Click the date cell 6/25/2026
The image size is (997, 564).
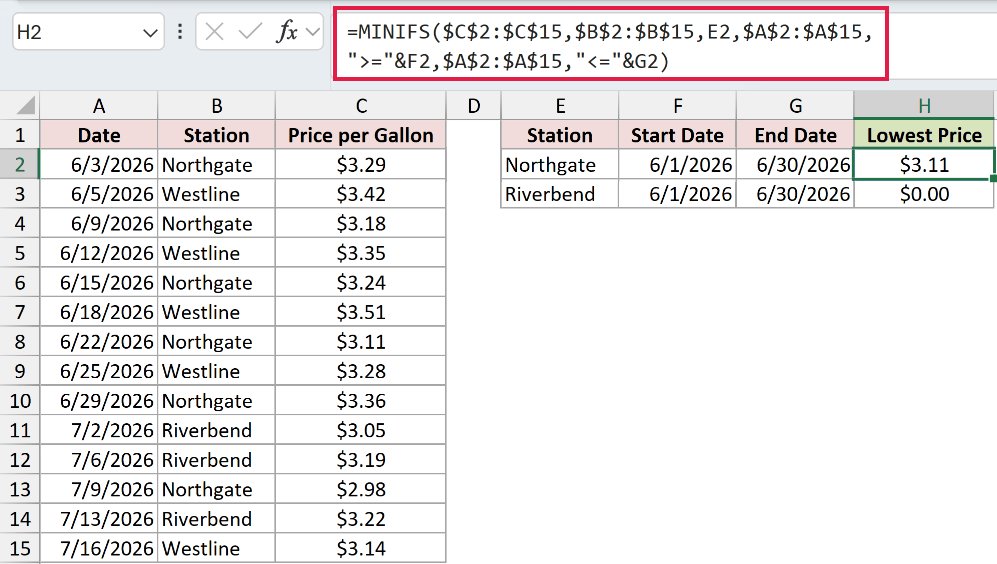[x=99, y=371]
